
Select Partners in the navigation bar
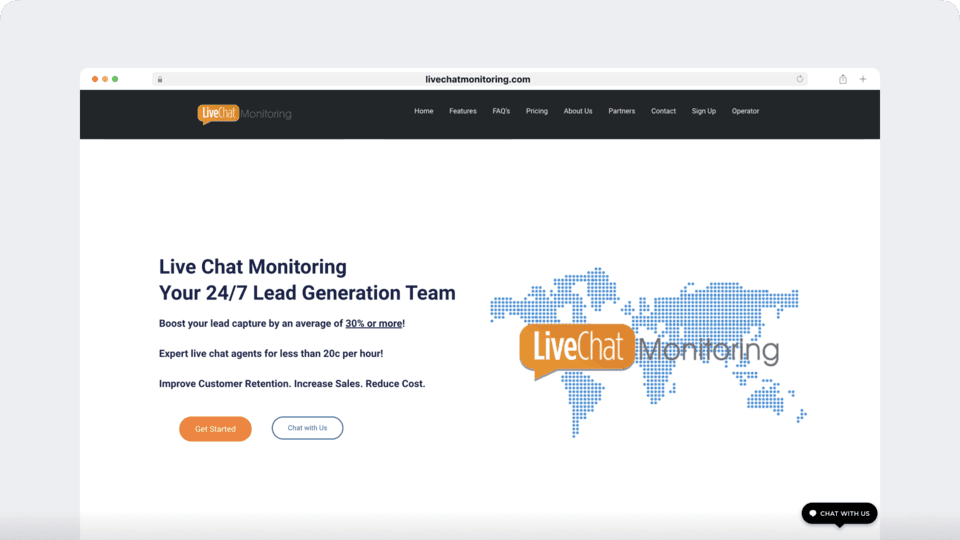(621, 111)
